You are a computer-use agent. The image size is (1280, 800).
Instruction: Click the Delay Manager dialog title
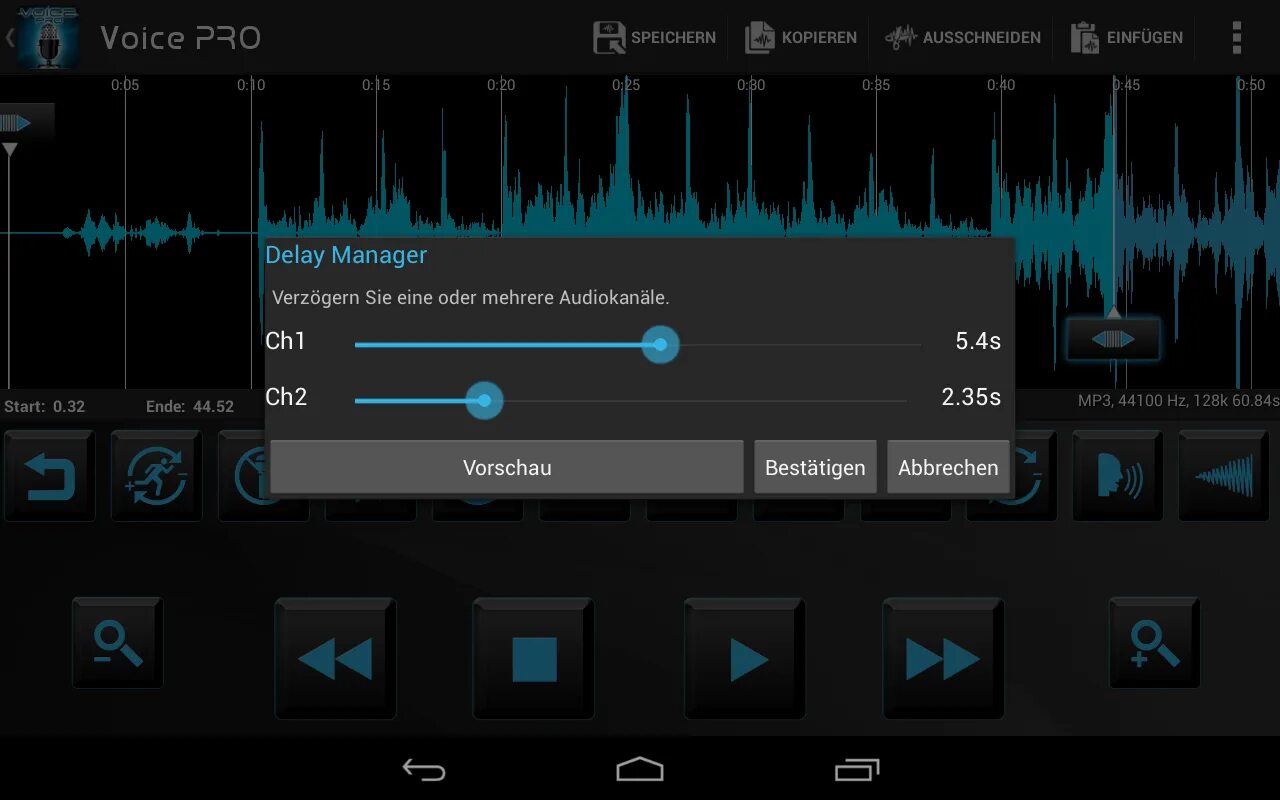pos(346,255)
